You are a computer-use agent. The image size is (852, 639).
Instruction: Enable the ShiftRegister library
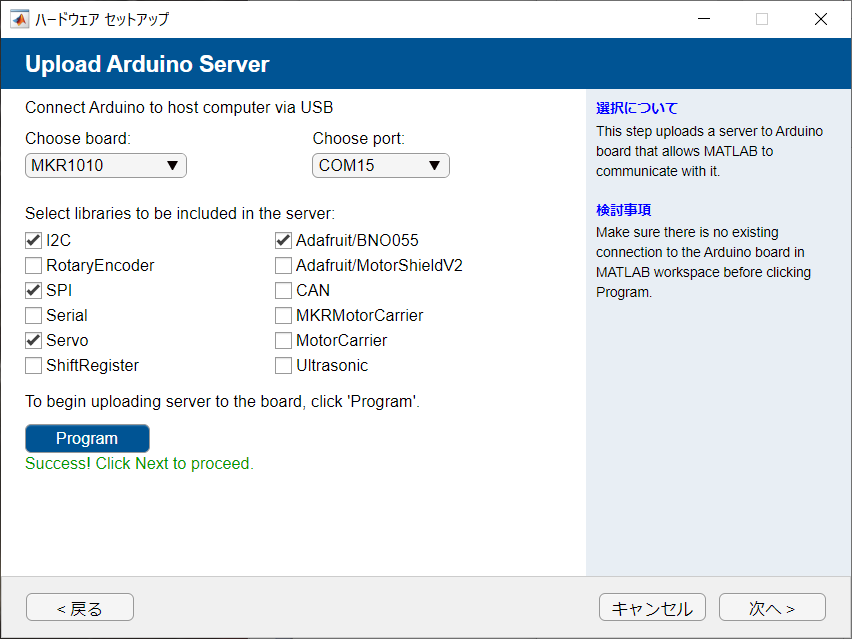pyautogui.click(x=33, y=365)
